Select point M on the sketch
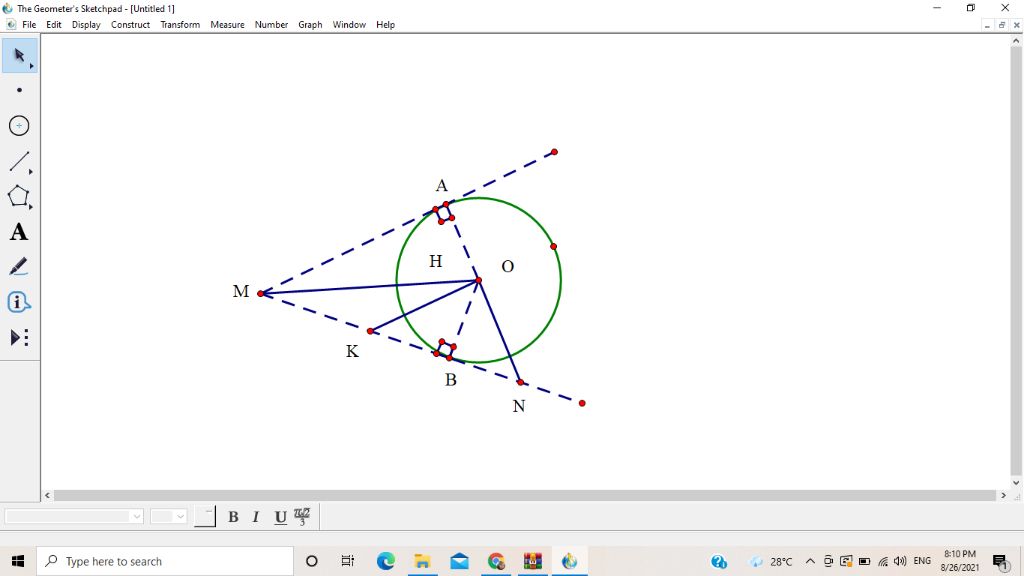Screen dimensions: 1024x576 [x=261, y=294]
